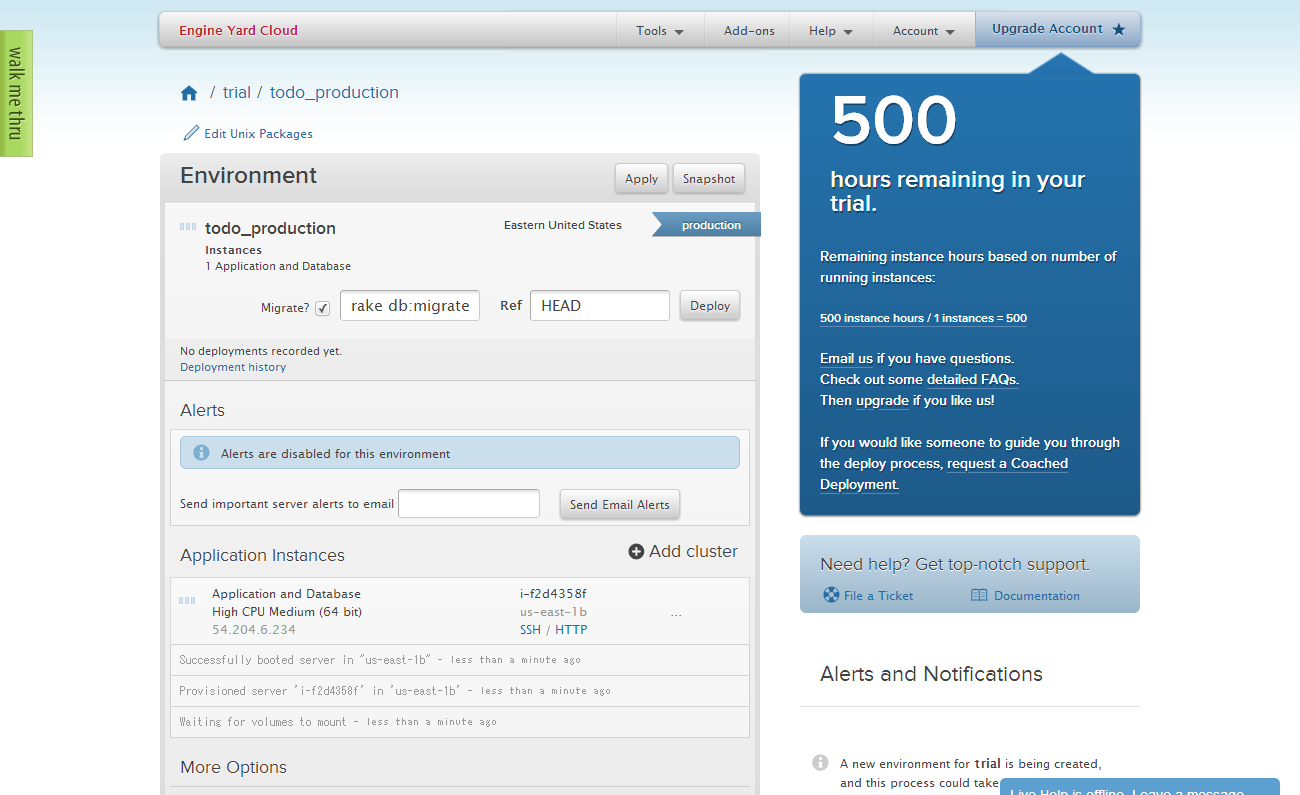Open the Add-ons menu item

[x=749, y=31]
